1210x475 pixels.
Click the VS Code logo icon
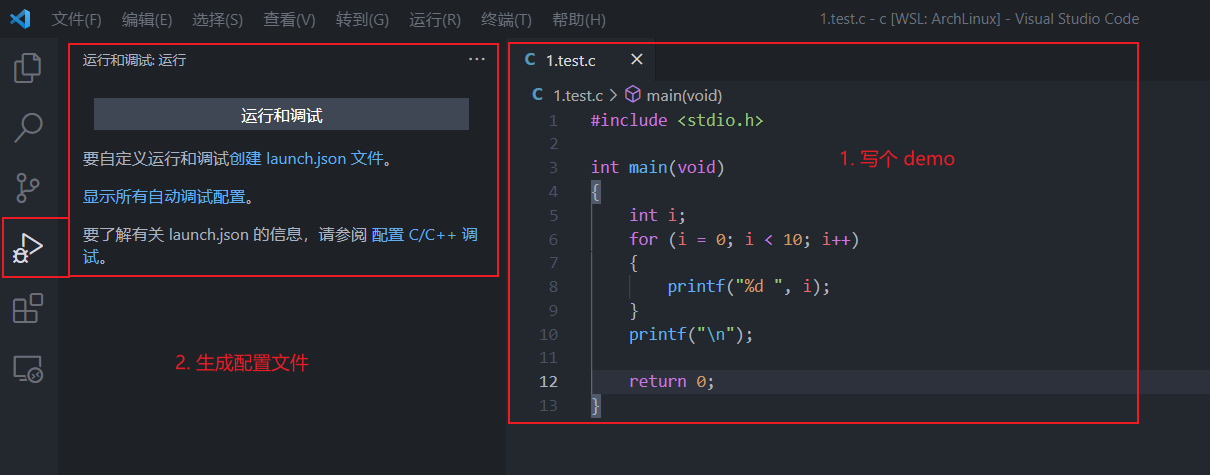21,19
